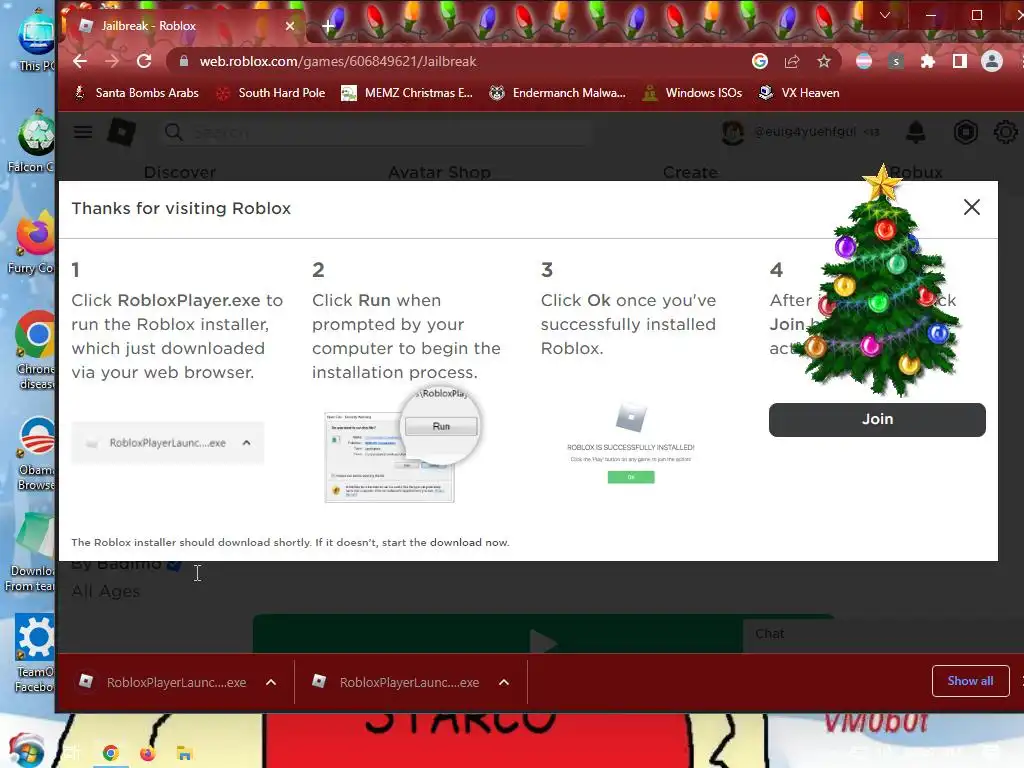
Task: Go to the Avatar Shop tab
Action: click(440, 172)
